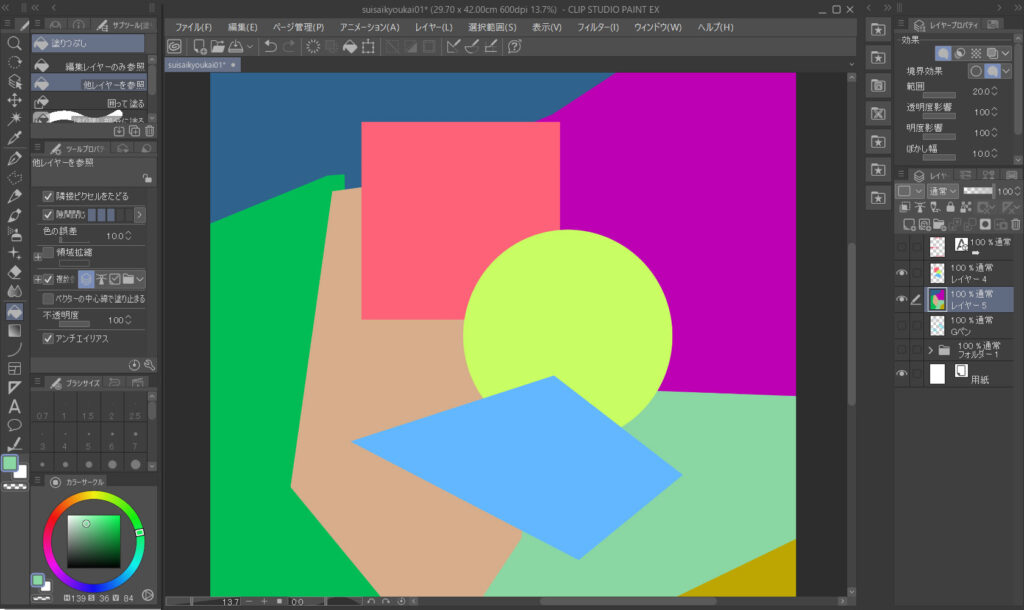Screen dimensions: 1024x610
Task: Pick the Eyedropper tool
Action: pos(15,138)
